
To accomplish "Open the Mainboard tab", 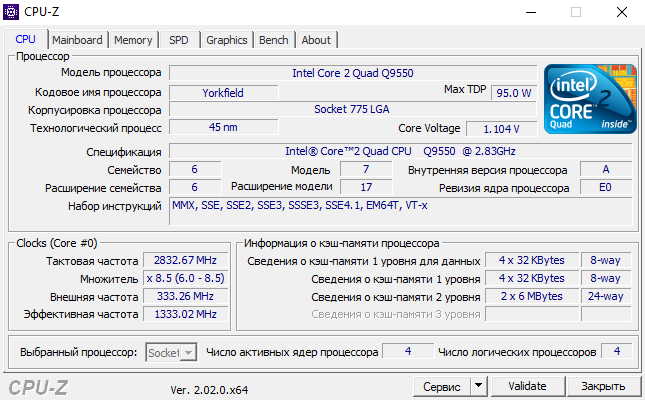I will pos(77,40).
